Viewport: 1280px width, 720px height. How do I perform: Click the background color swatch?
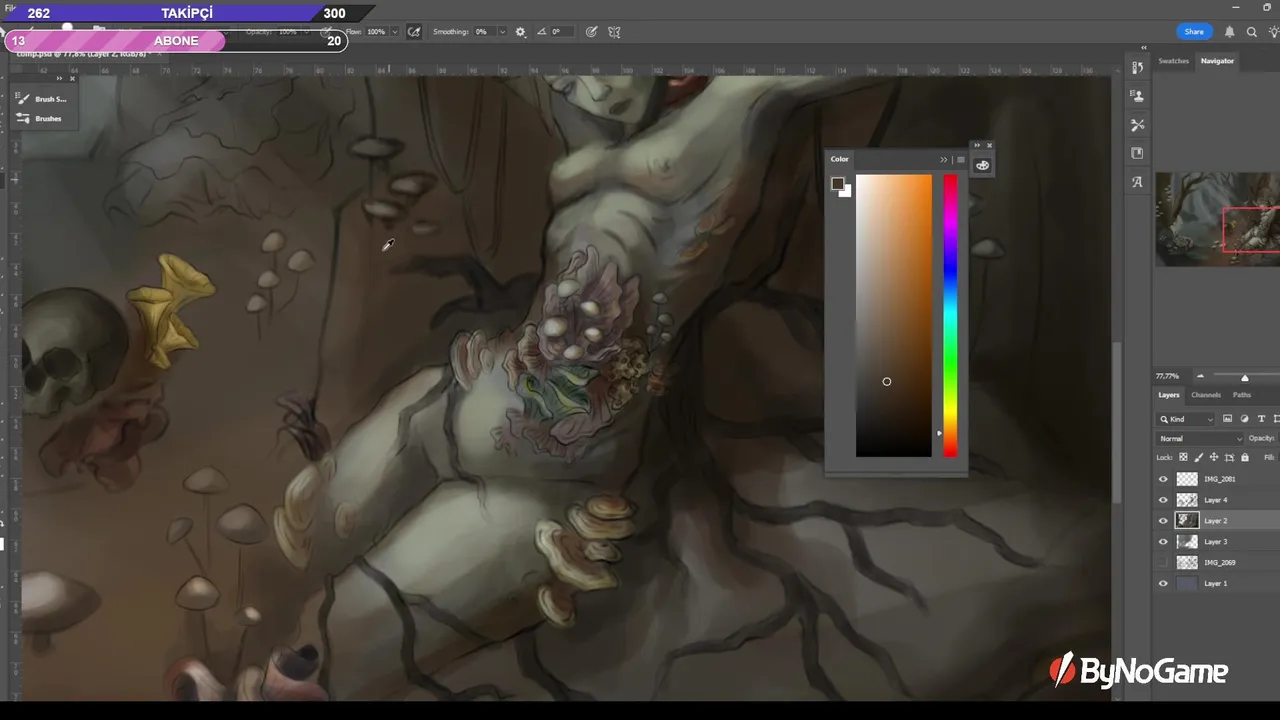(847, 192)
